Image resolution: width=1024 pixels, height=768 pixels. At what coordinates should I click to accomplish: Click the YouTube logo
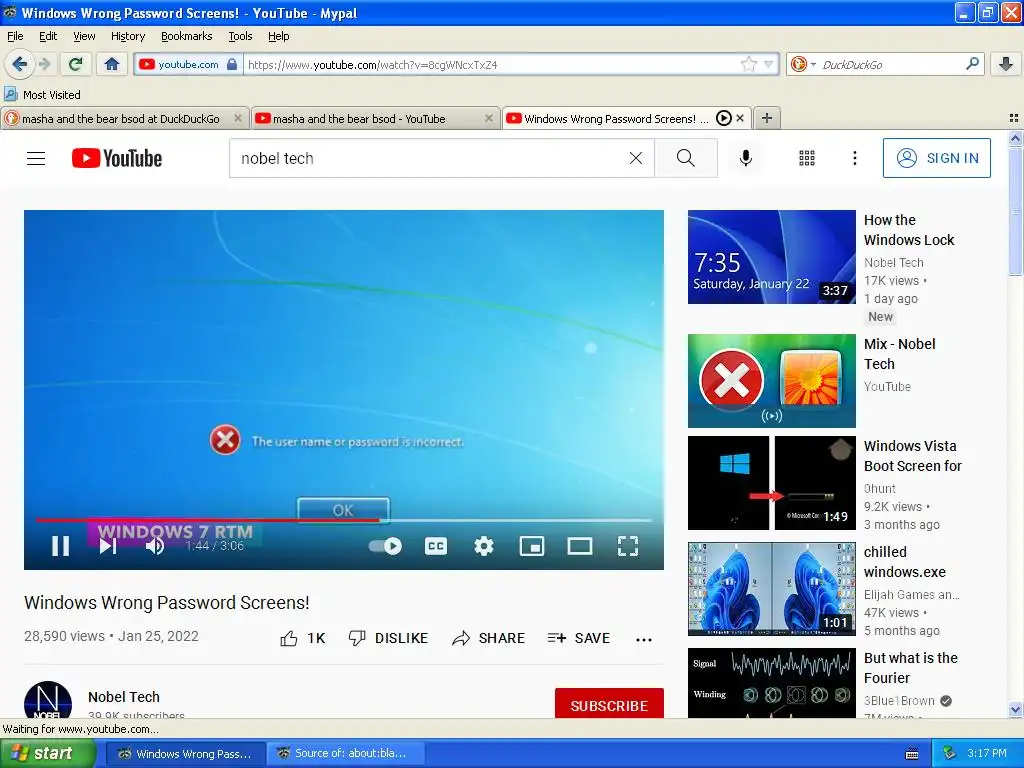(117, 158)
